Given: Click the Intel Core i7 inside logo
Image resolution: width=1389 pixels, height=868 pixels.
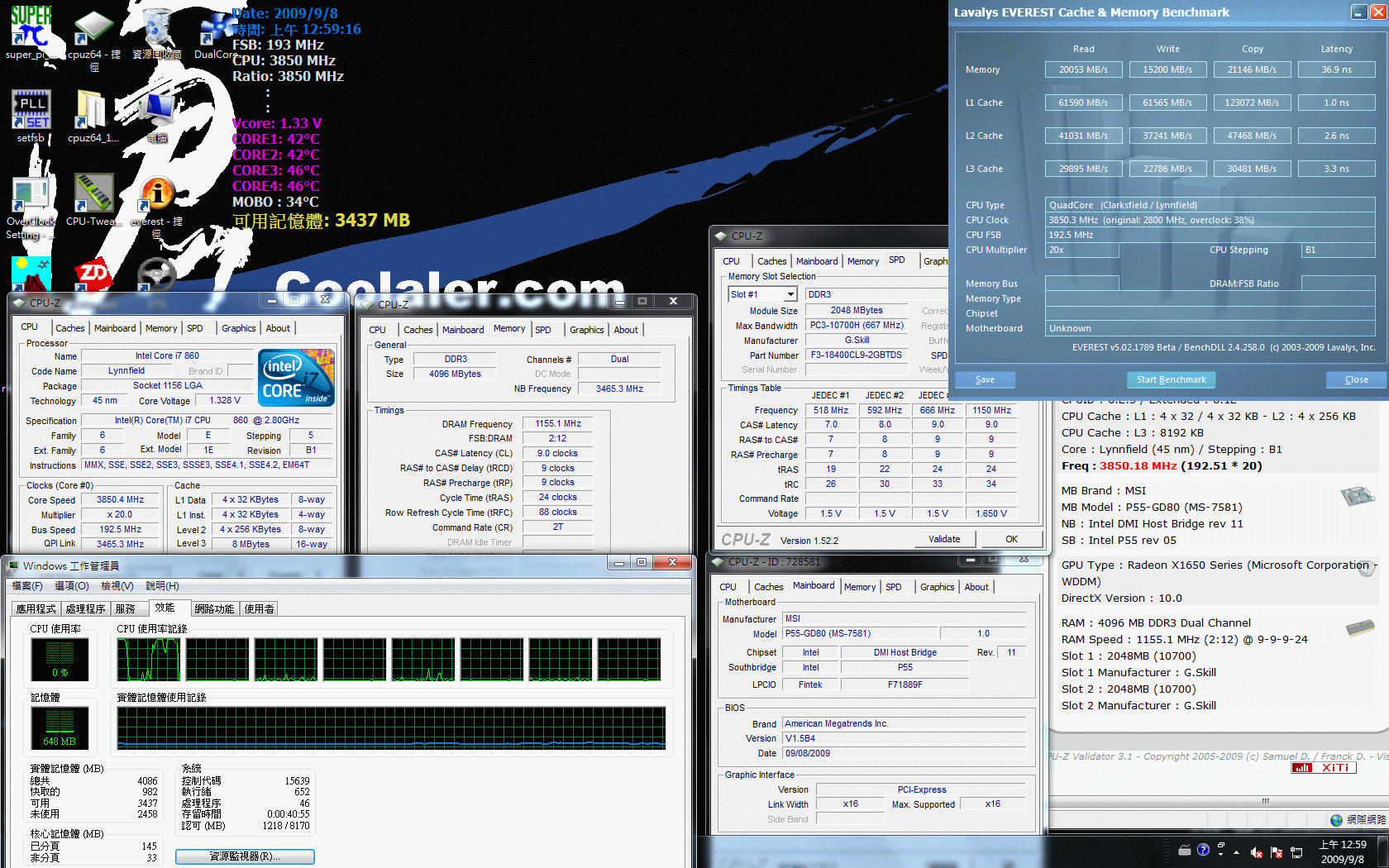Looking at the screenshot, I should (297, 377).
